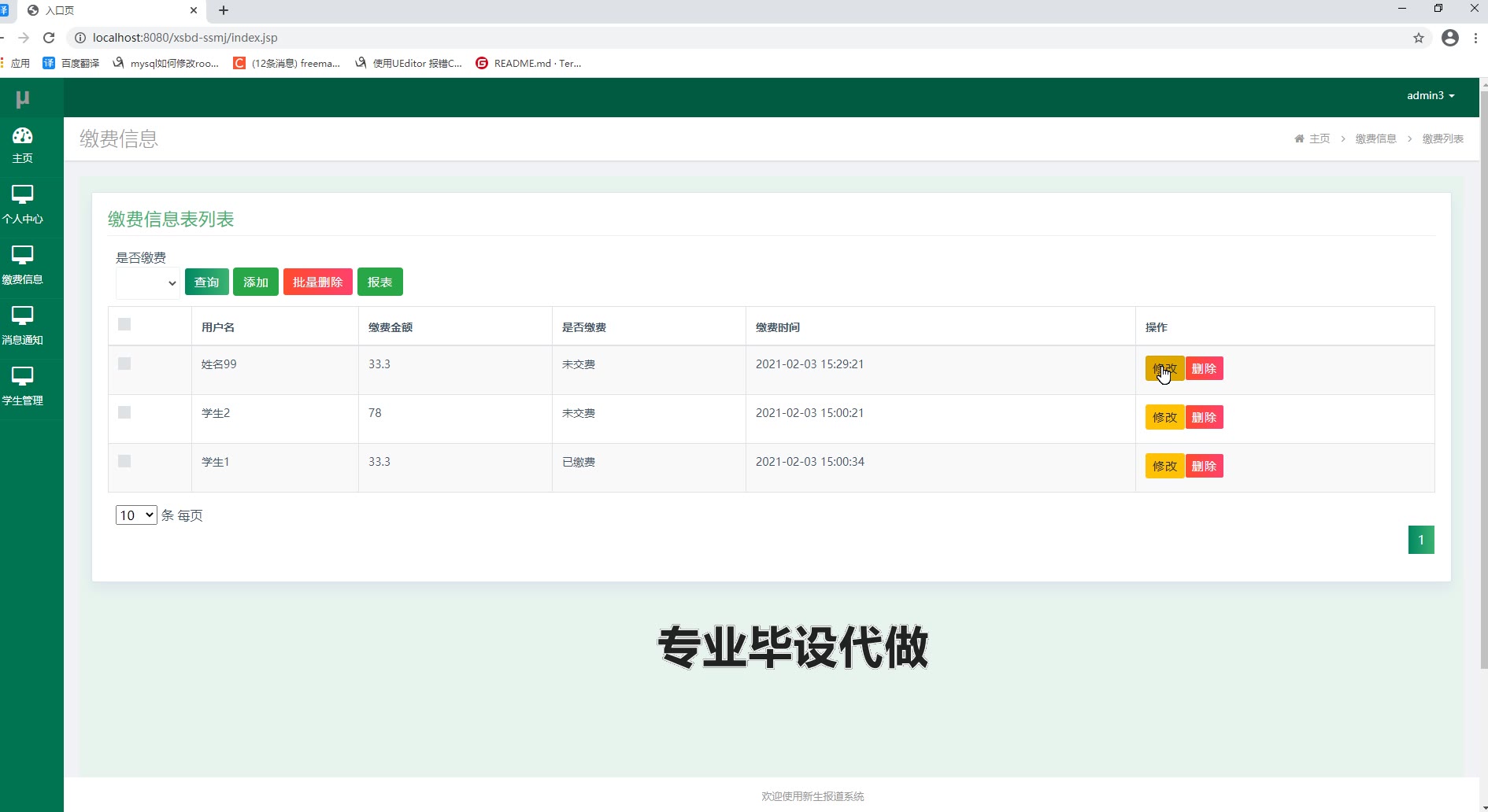View site information icon in address bar
1488x812 pixels.
[80, 38]
